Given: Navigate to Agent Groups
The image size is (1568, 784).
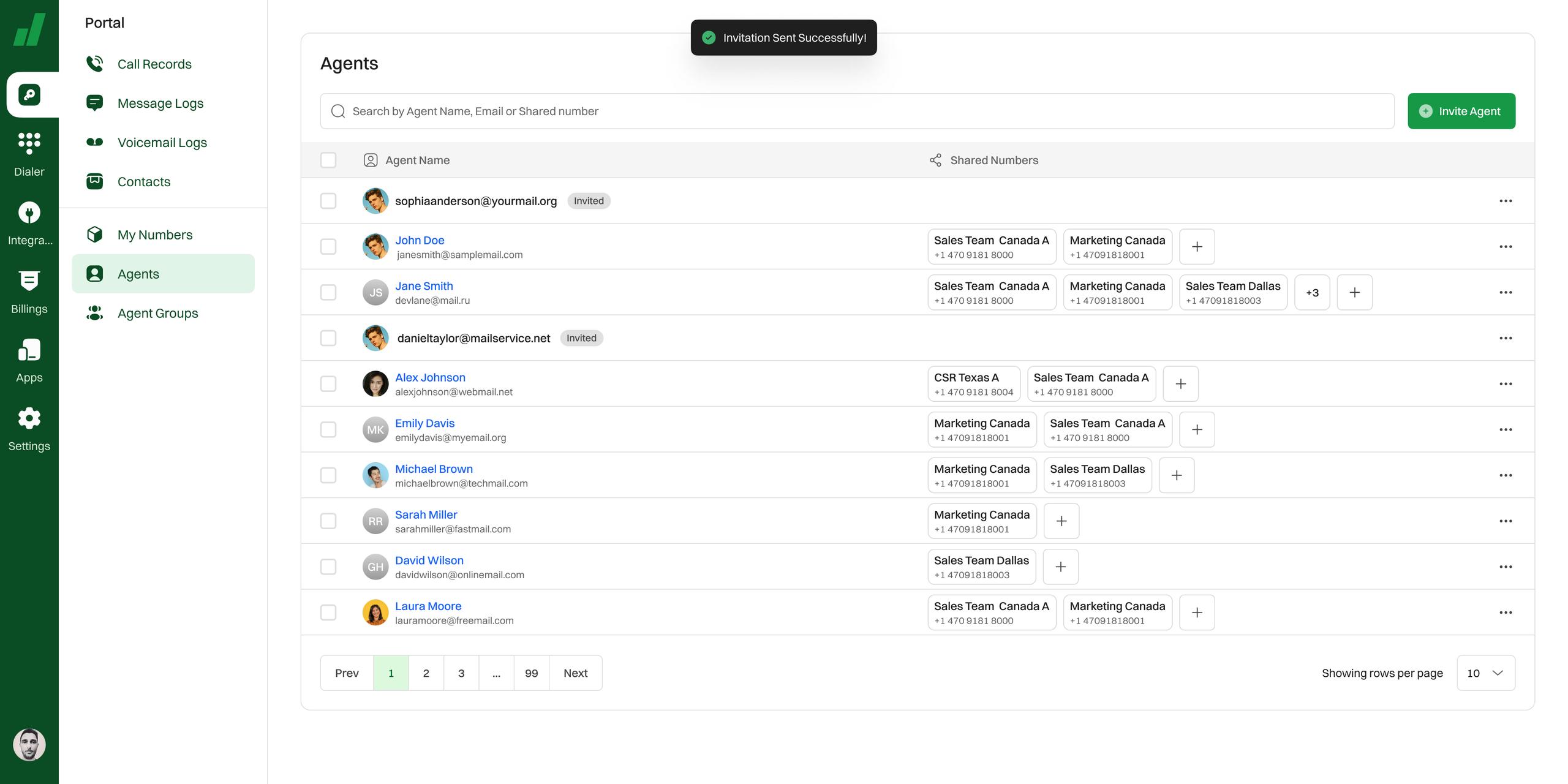Looking at the screenshot, I should coord(157,313).
